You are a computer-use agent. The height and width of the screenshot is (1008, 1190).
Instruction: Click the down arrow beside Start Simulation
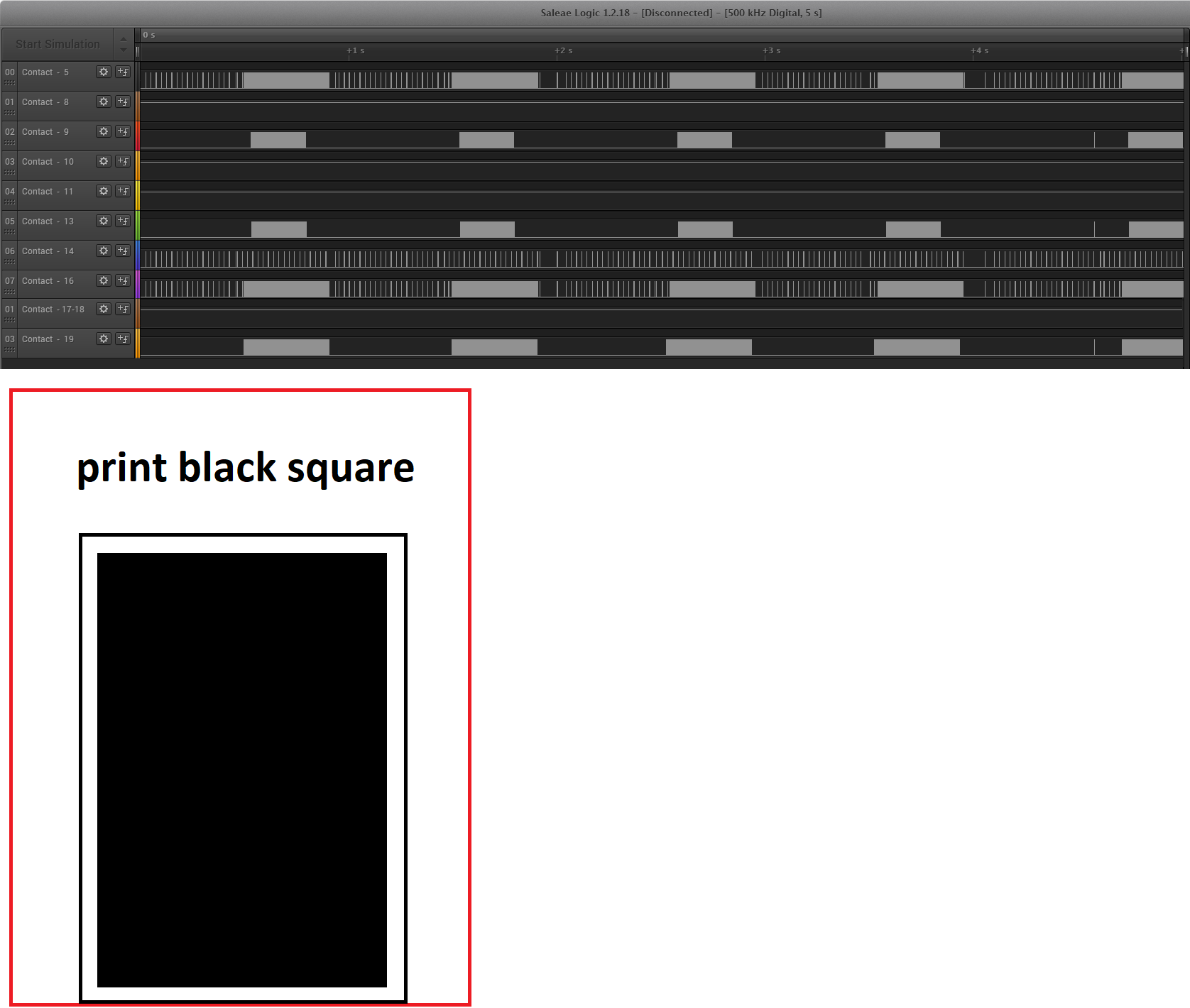point(124,50)
